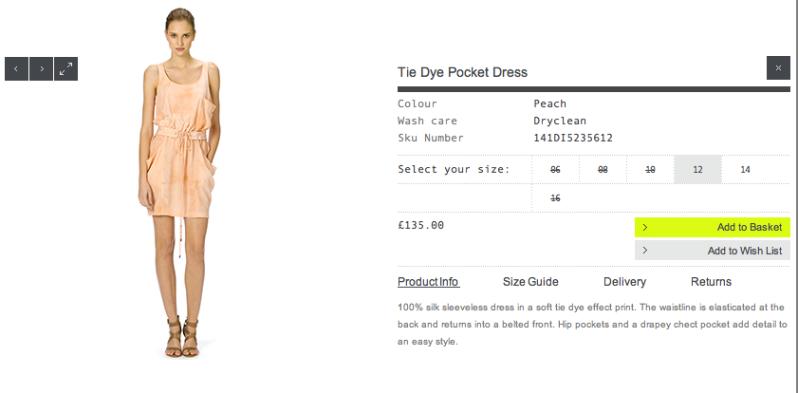
Task: Open the Product Info tab
Action: pyautogui.click(x=429, y=282)
